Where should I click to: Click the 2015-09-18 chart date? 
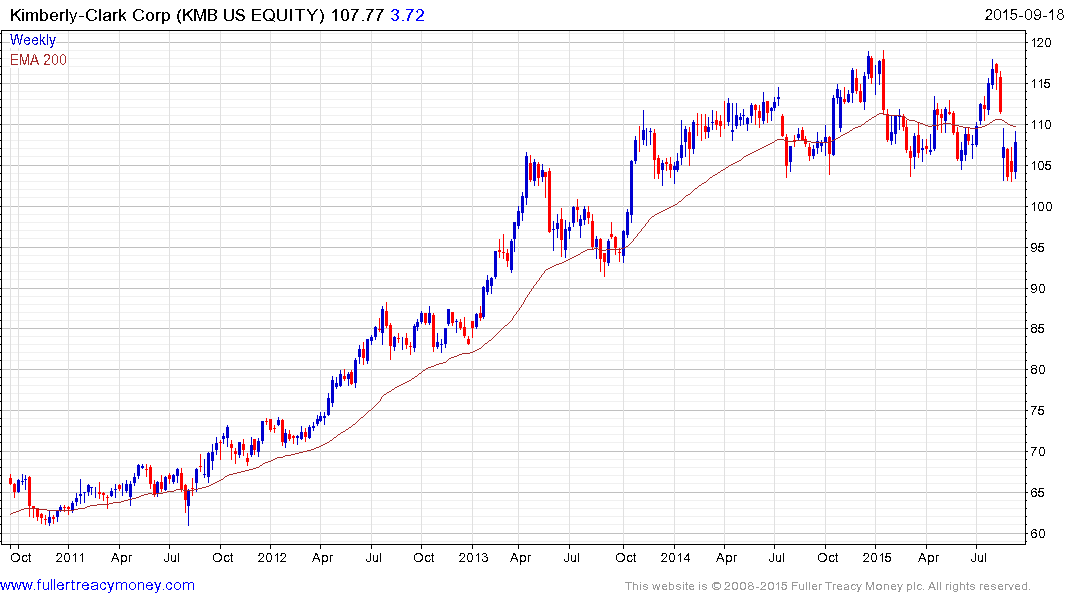pos(1024,15)
